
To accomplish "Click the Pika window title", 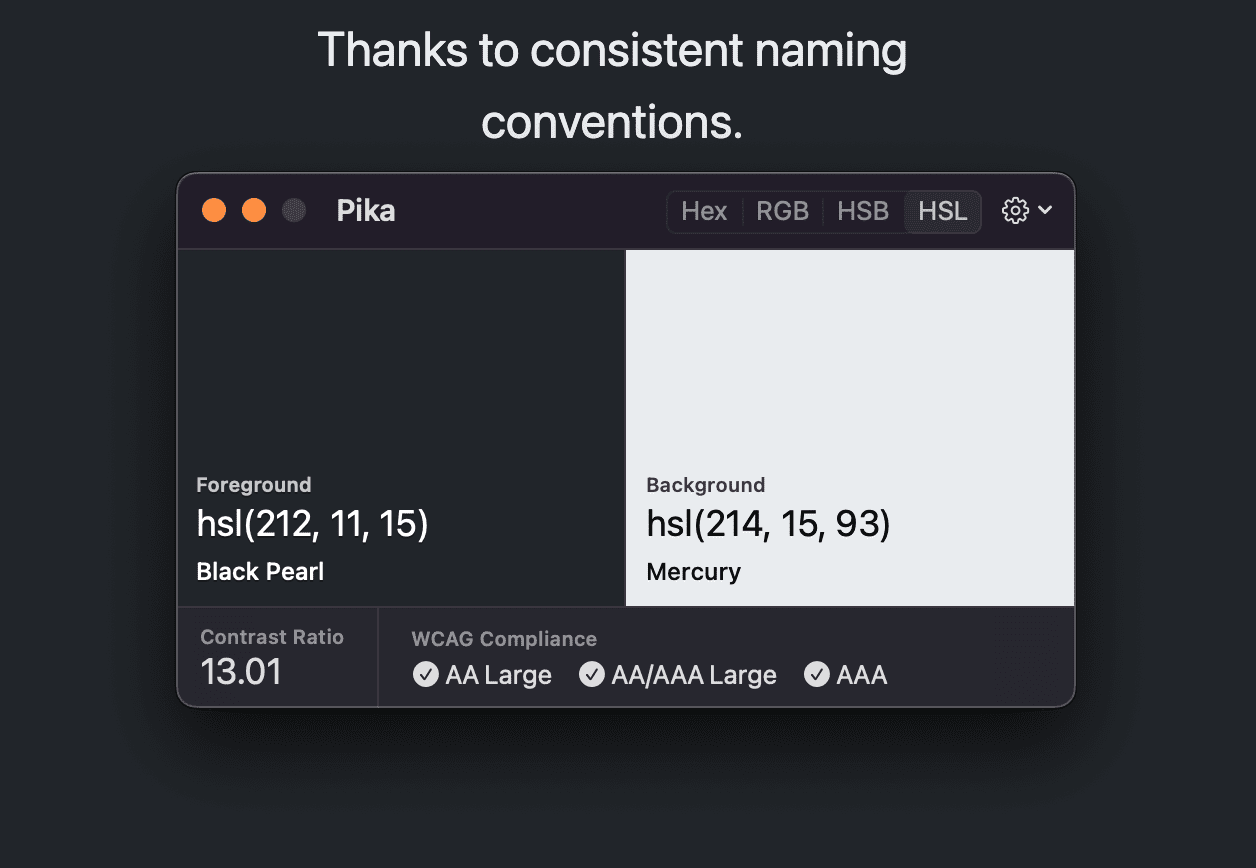I will (x=366, y=212).
